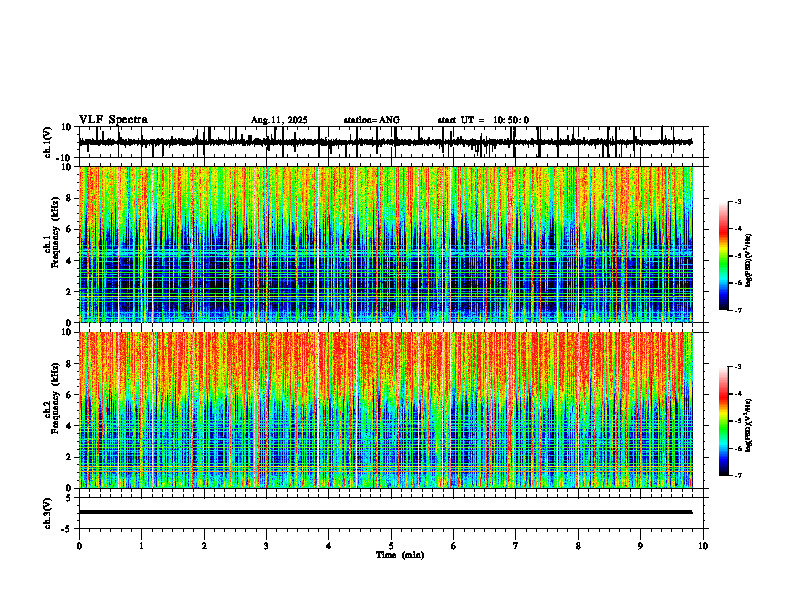The height and width of the screenshot is (612, 792).
Task: Click the "-3" label on ch.2 color scale
Action: [x=738, y=367]
